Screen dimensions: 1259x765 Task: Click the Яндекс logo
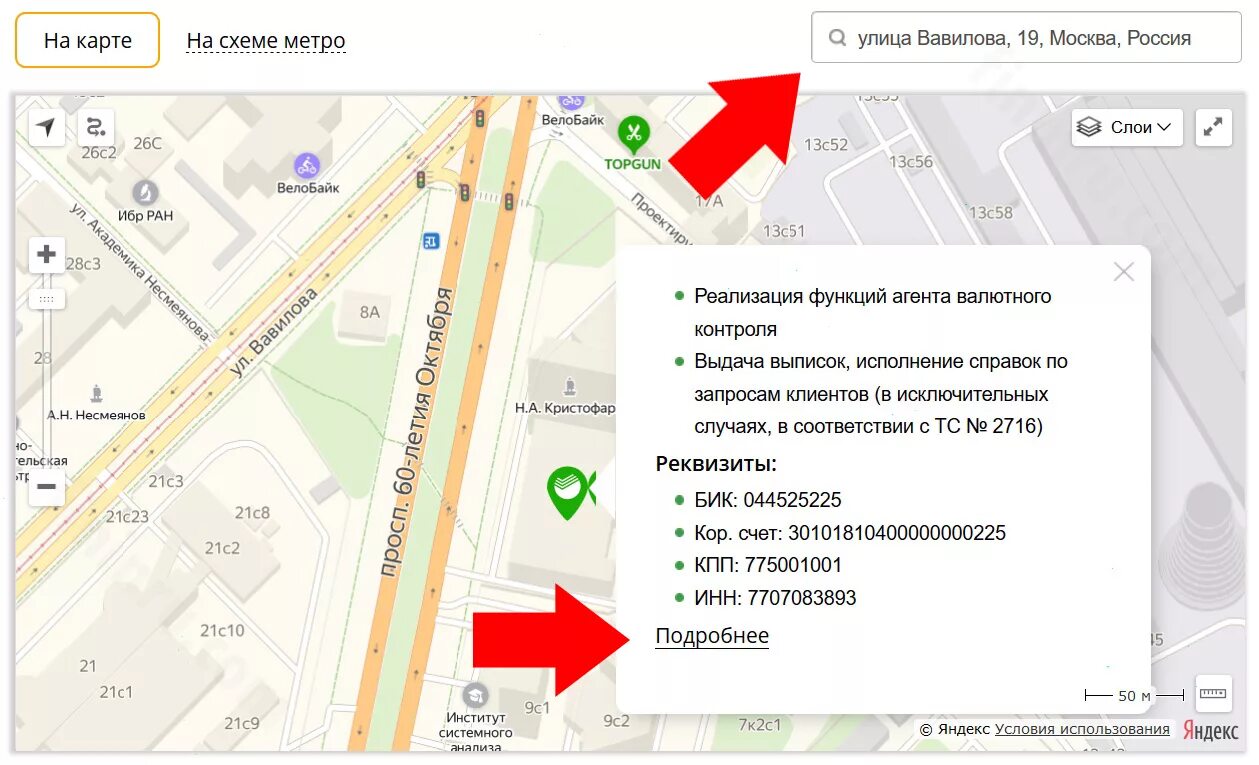(x=1211, y=730)
